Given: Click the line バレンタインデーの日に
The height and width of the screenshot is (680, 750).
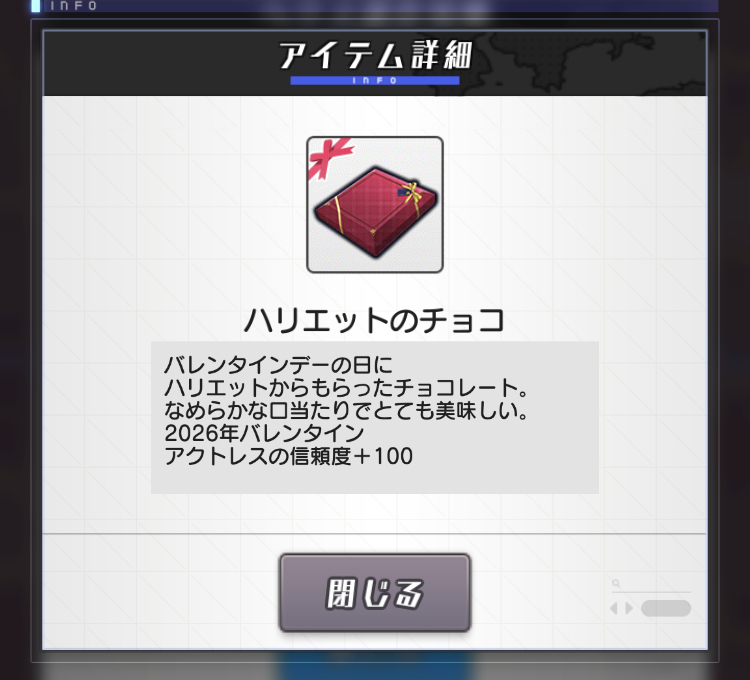Looking at the screenshot, I should [x=278, y=365].
